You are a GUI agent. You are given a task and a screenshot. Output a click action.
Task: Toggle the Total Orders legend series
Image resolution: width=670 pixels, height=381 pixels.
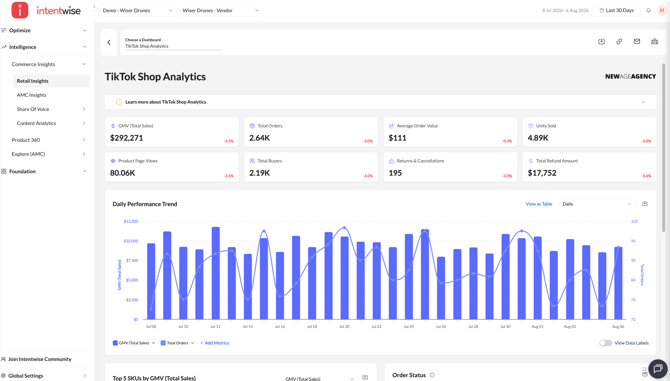(177, 343)
